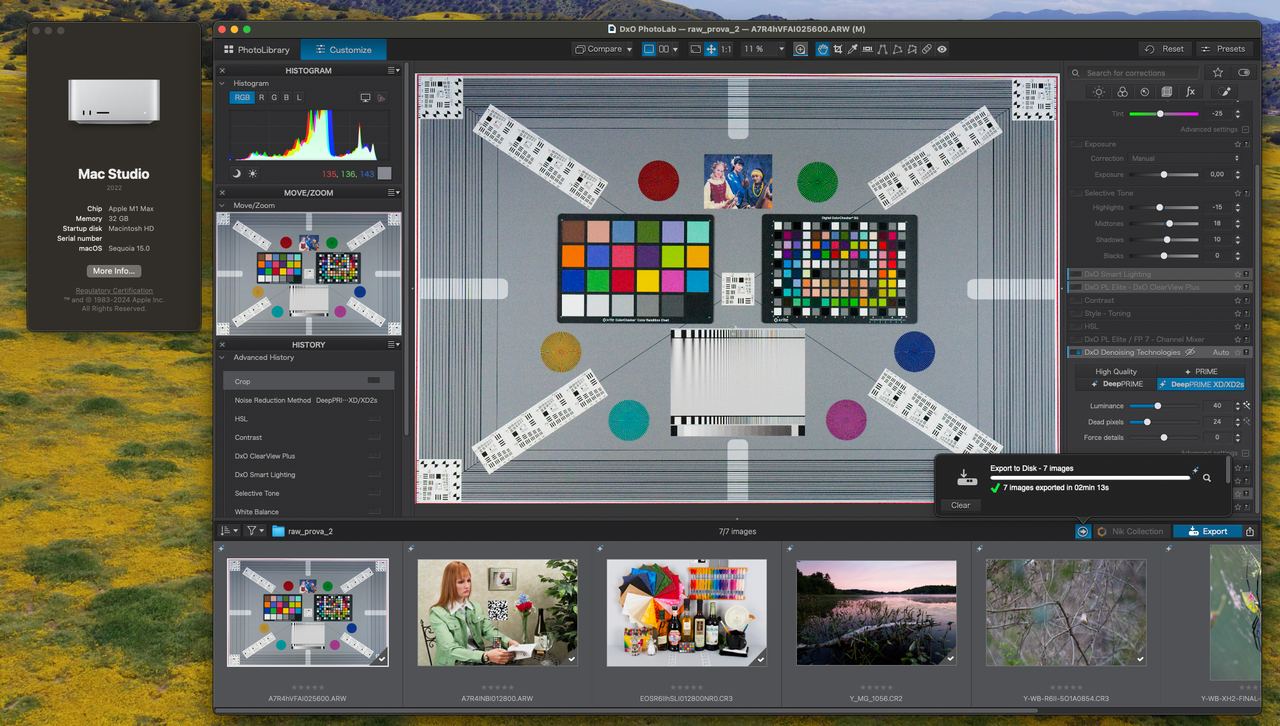This screenshot has height=726, width=1280.
Task: Collapse the Advanced History section chevron
Action: click(x=222, y=357)
